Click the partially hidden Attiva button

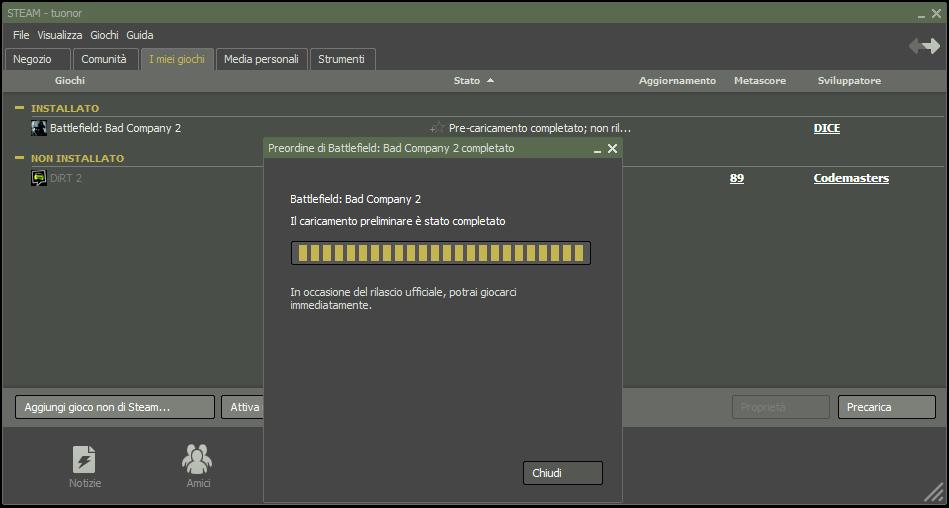click(243, 407)
